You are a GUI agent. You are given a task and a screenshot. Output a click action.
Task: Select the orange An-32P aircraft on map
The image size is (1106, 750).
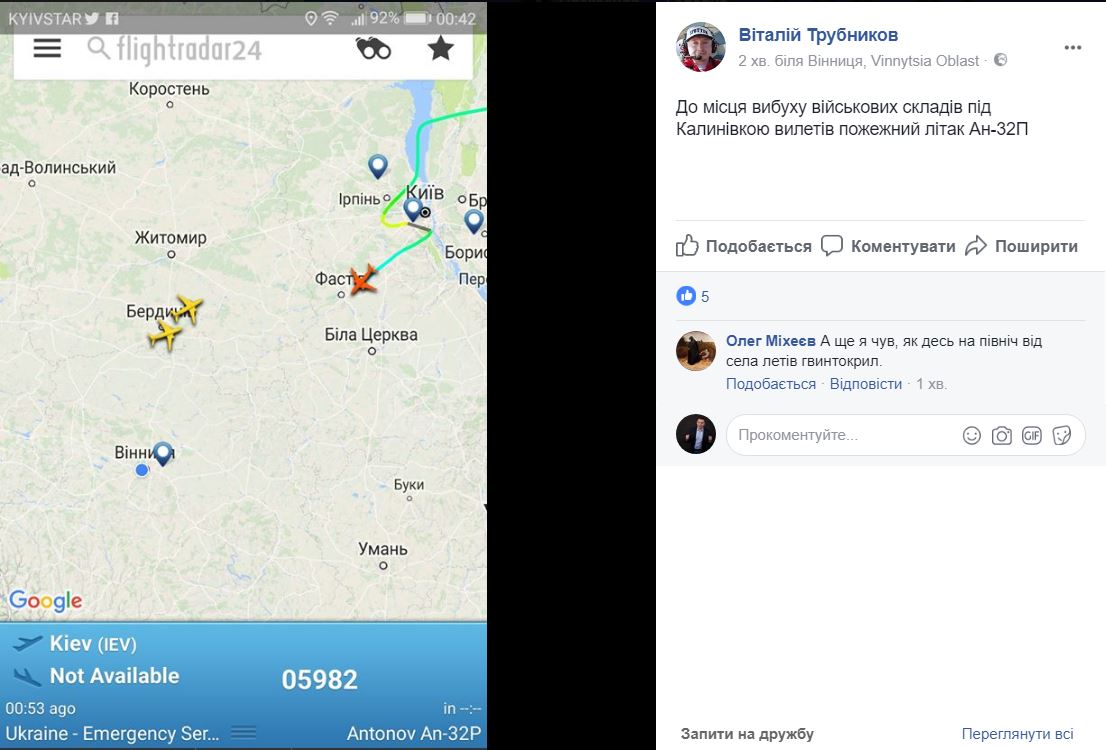[x=363, y=280]
